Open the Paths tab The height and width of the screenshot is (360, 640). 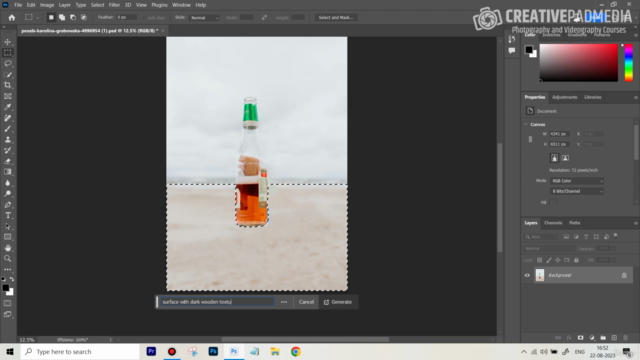[575, 223]
